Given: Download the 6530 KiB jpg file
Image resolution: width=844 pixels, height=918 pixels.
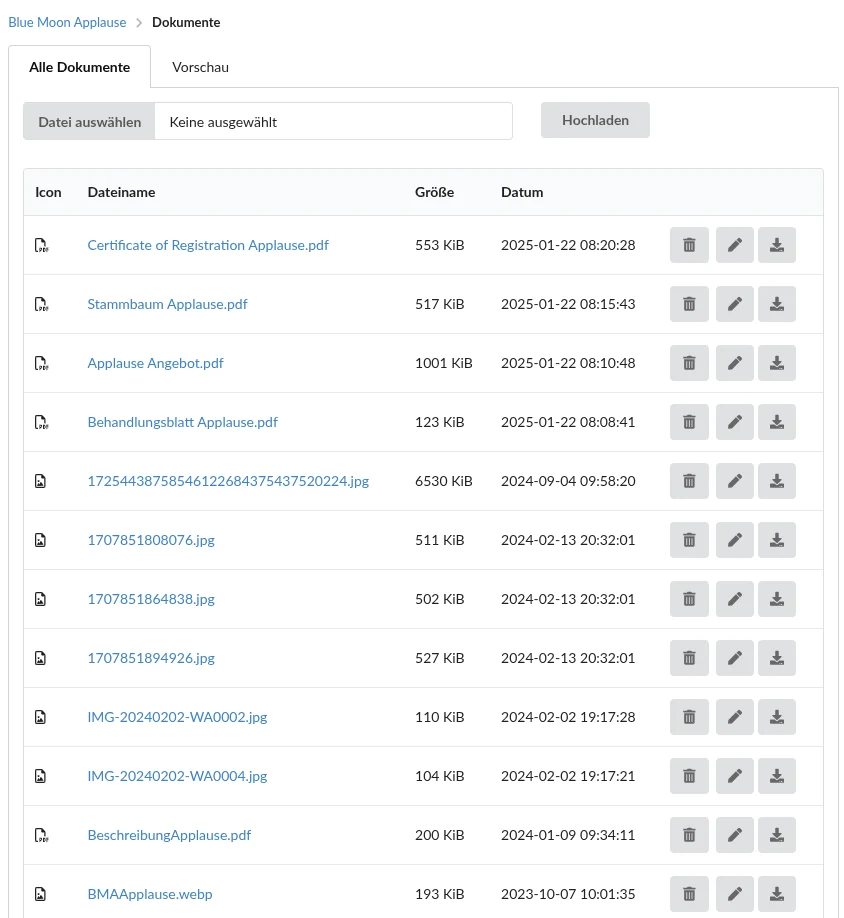Looking at the screenshot, I should point(777,481).
